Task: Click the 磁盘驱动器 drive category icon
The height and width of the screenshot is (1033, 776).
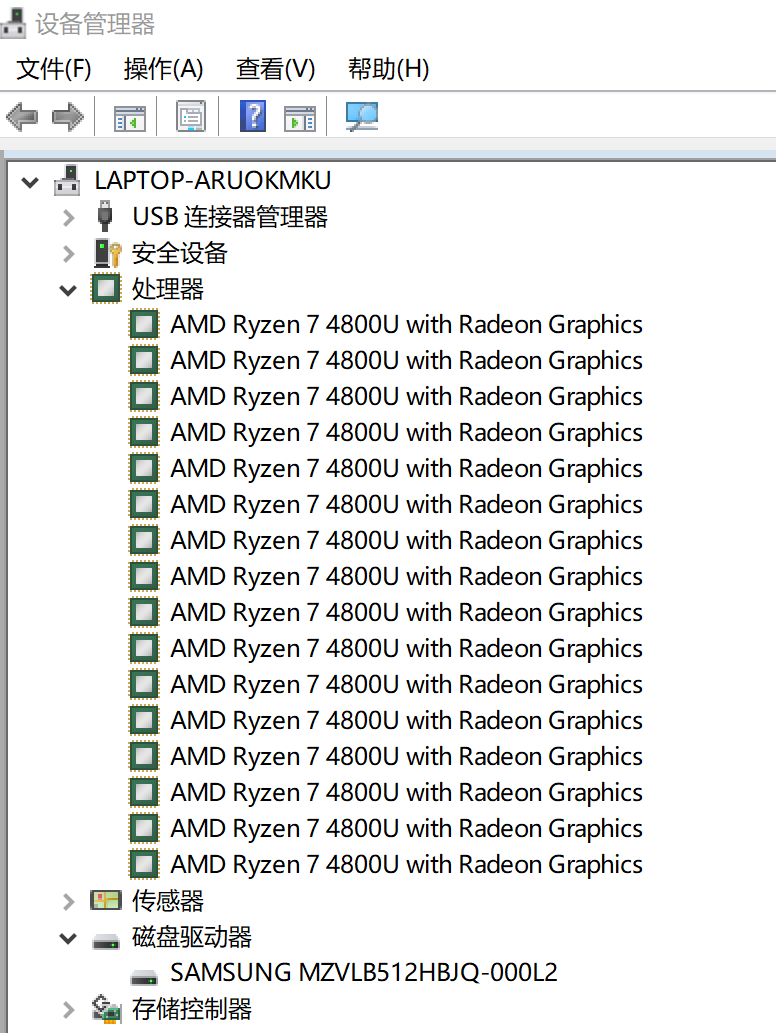Action: 106,941
